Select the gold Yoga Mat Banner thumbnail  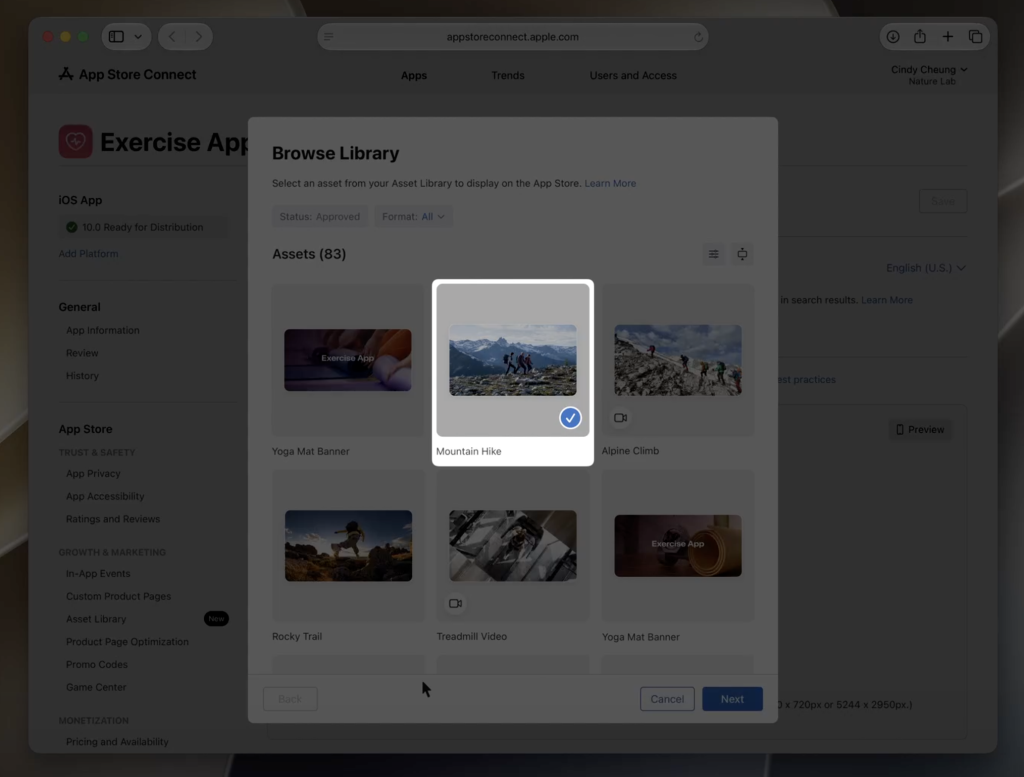[x=678, y=545]
